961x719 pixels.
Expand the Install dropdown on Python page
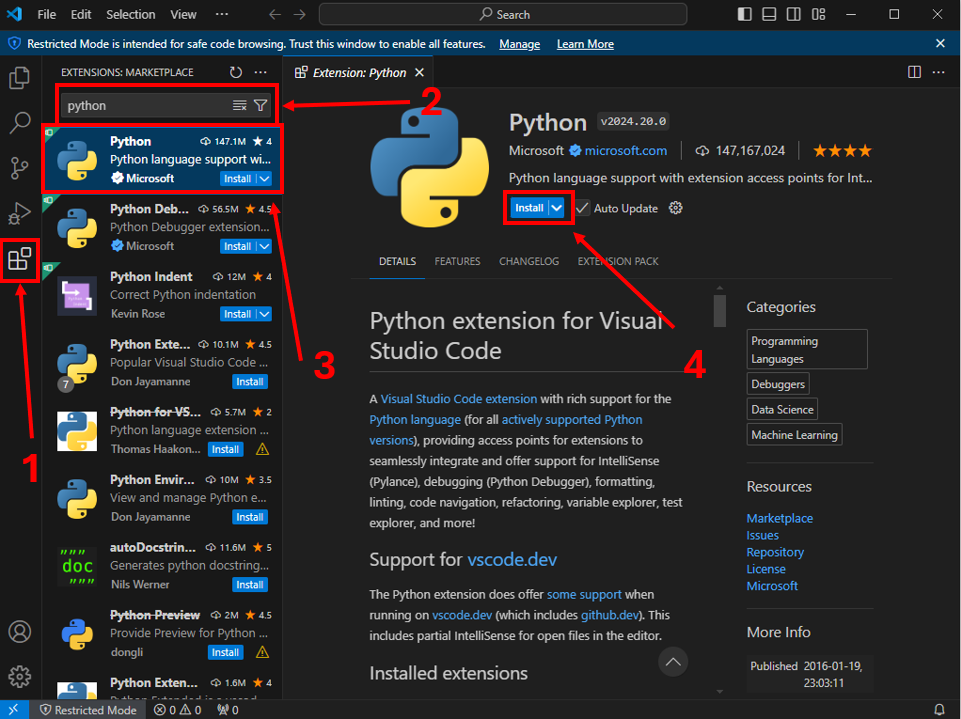pos(556,208)
